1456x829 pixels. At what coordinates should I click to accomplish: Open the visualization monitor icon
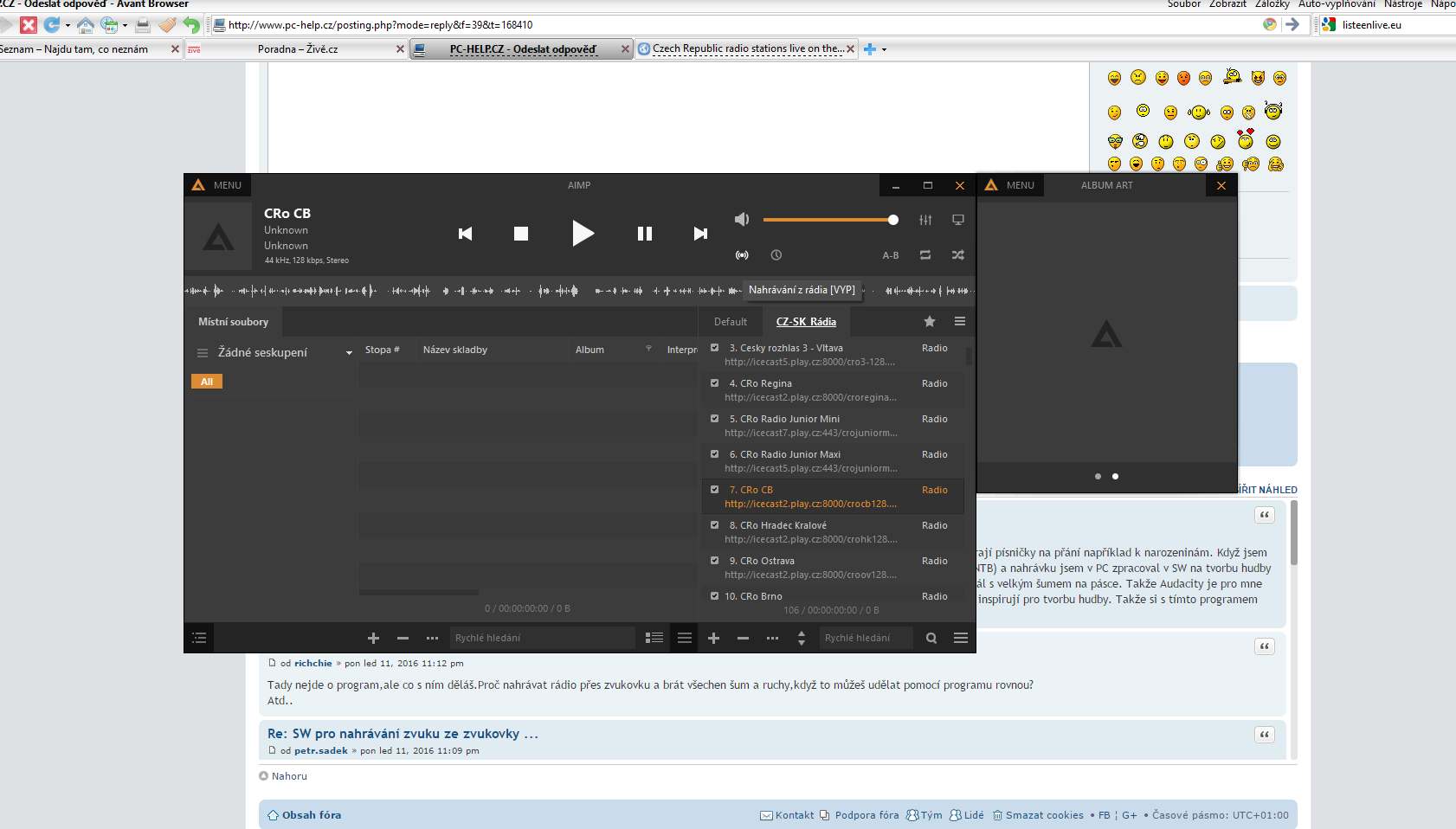958,220
